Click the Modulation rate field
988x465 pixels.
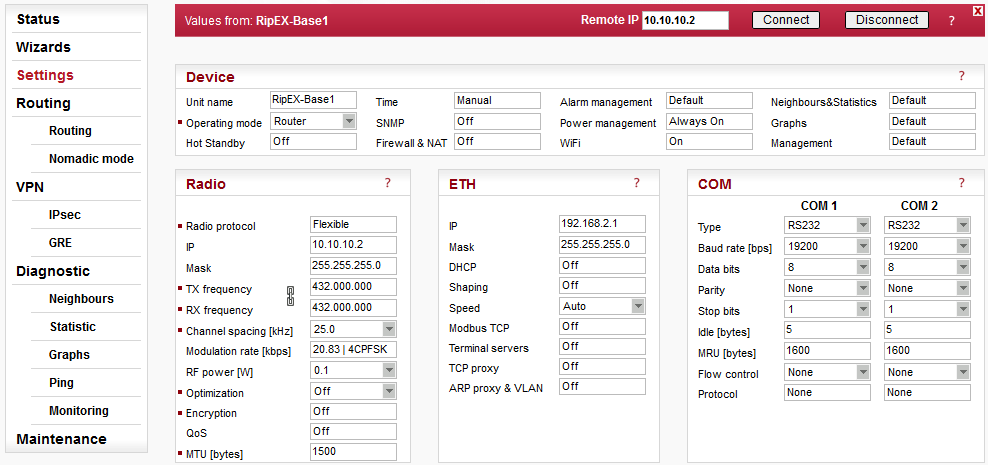point(353,350)
